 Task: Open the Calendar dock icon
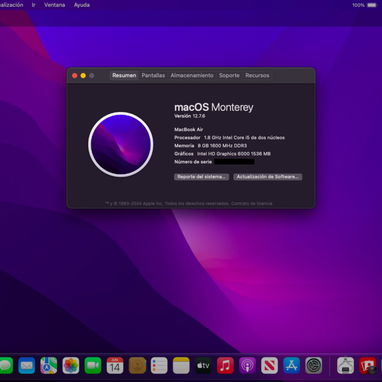pos(115,366)
